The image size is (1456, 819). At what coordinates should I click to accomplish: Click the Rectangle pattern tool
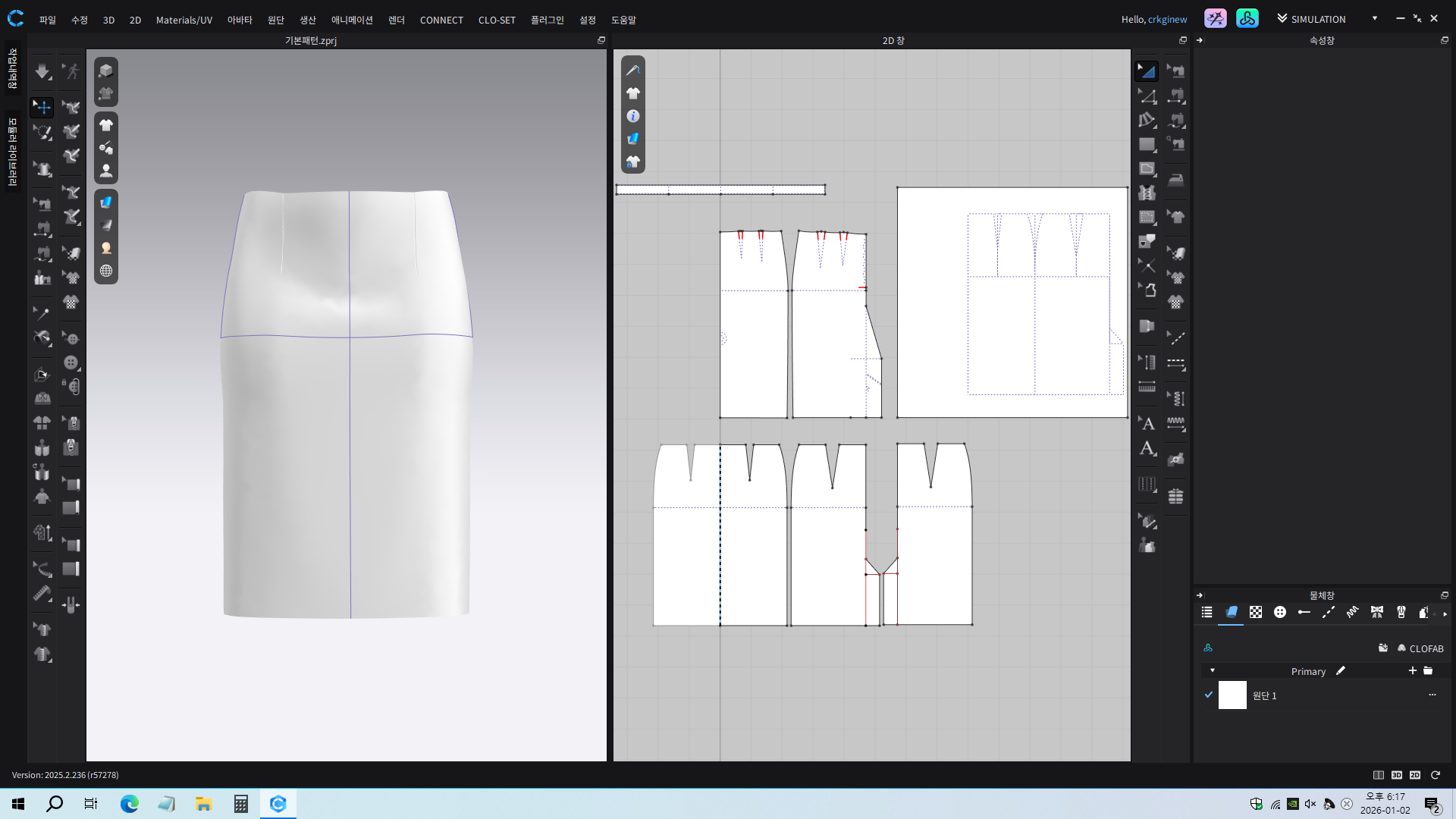1147,144
